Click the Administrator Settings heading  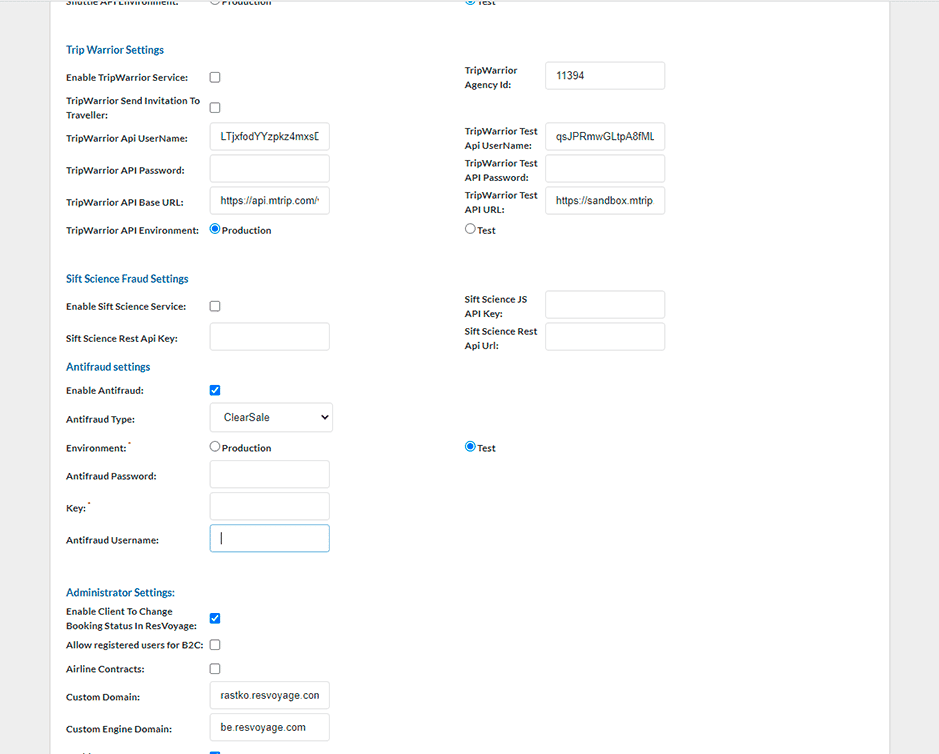(120, 592)
